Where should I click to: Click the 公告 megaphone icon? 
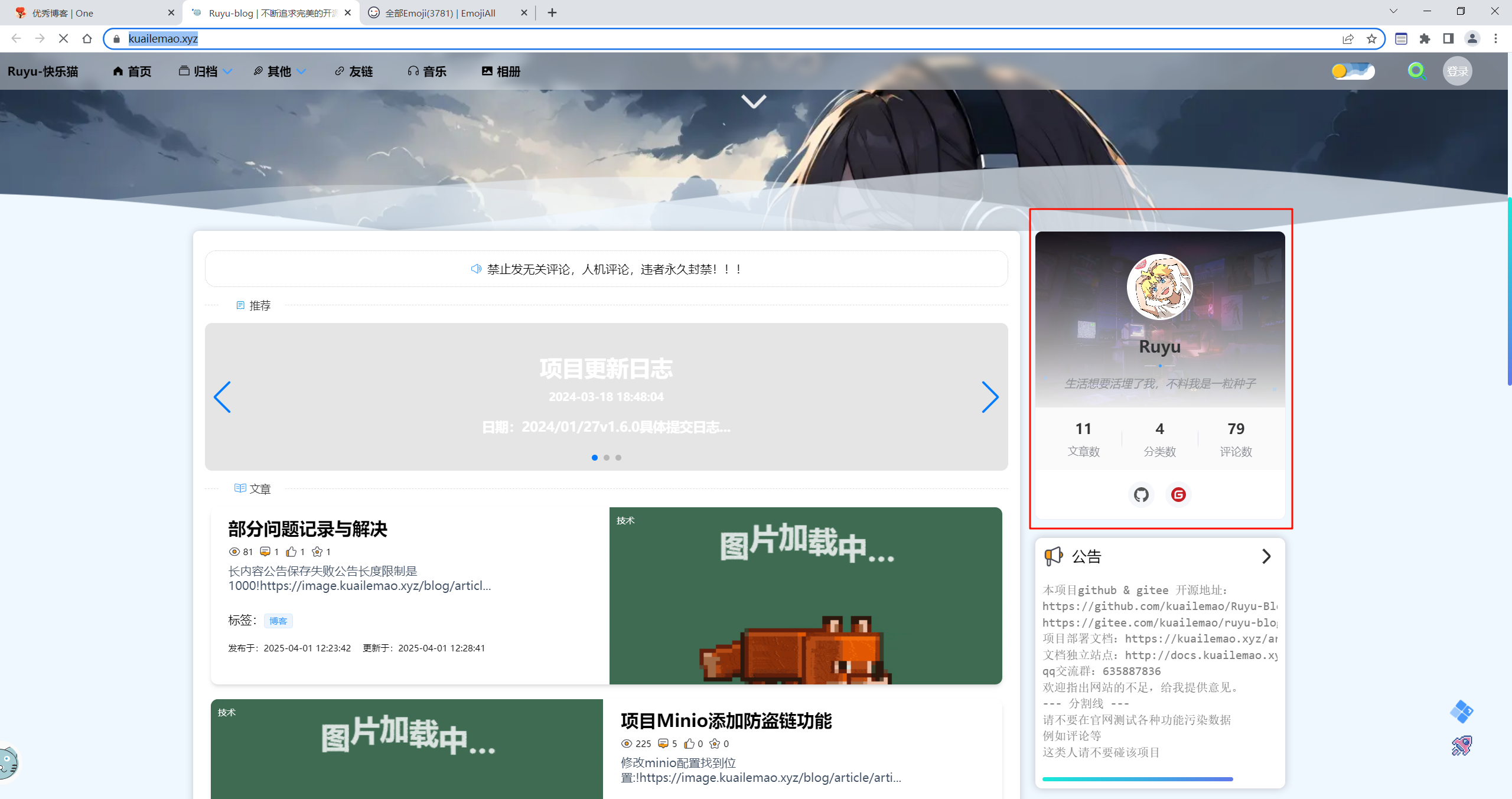[1054, 556]
